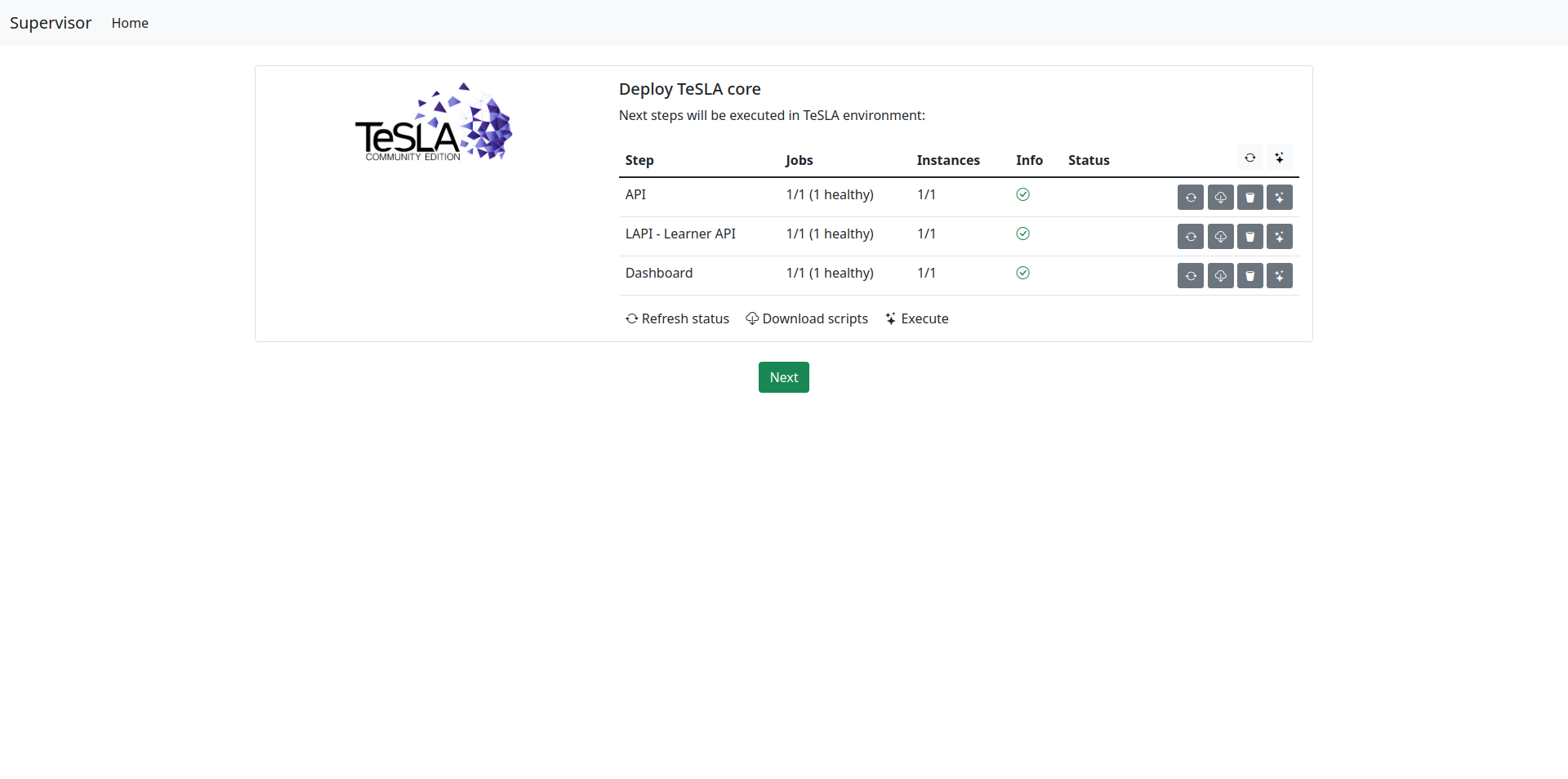Click the refresh-all icon in the table header
Viewport: 1568px width, 779px height.
(x=1249, y=158)
